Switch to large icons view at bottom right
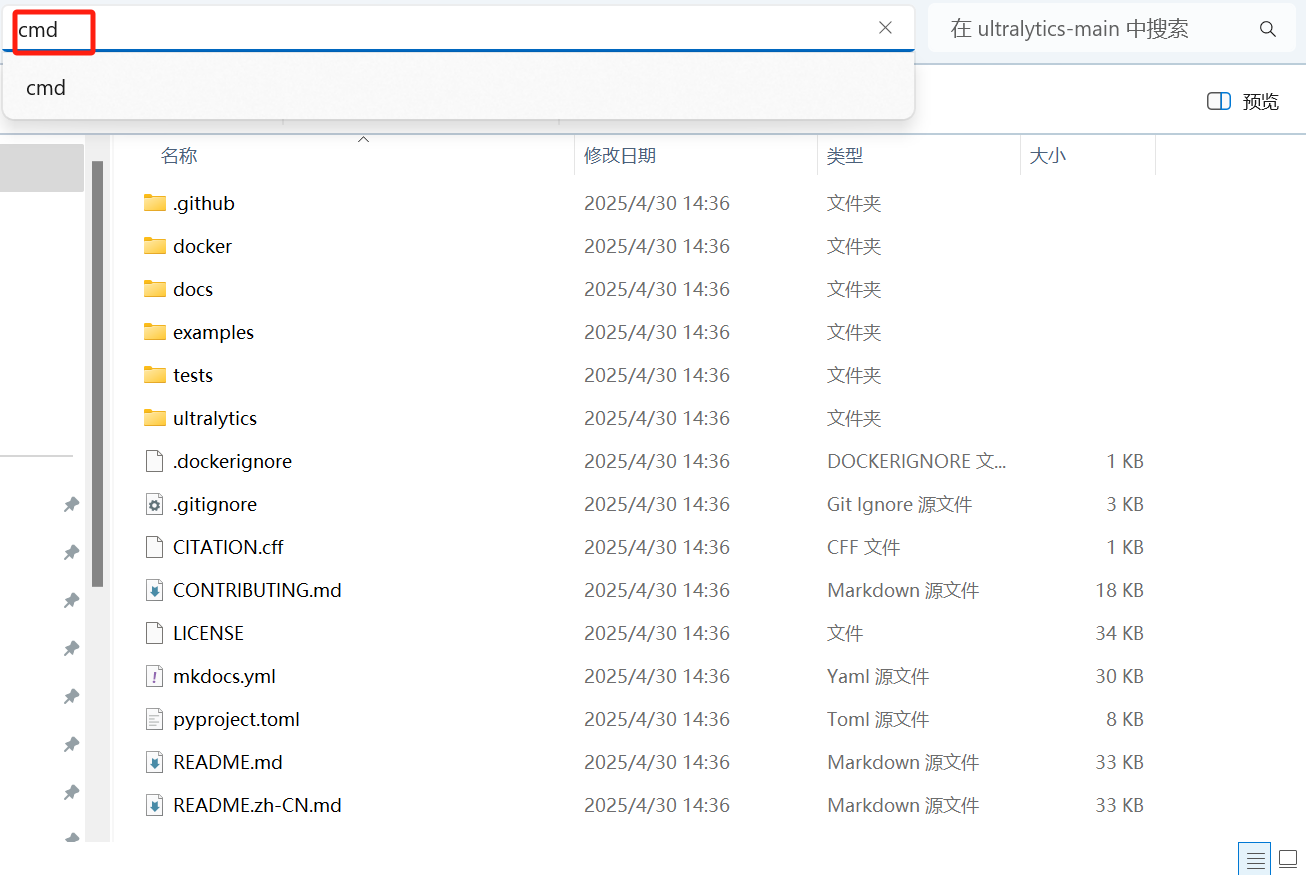The width and height of the screenshot is (1306, 875). pos(1288,858)
